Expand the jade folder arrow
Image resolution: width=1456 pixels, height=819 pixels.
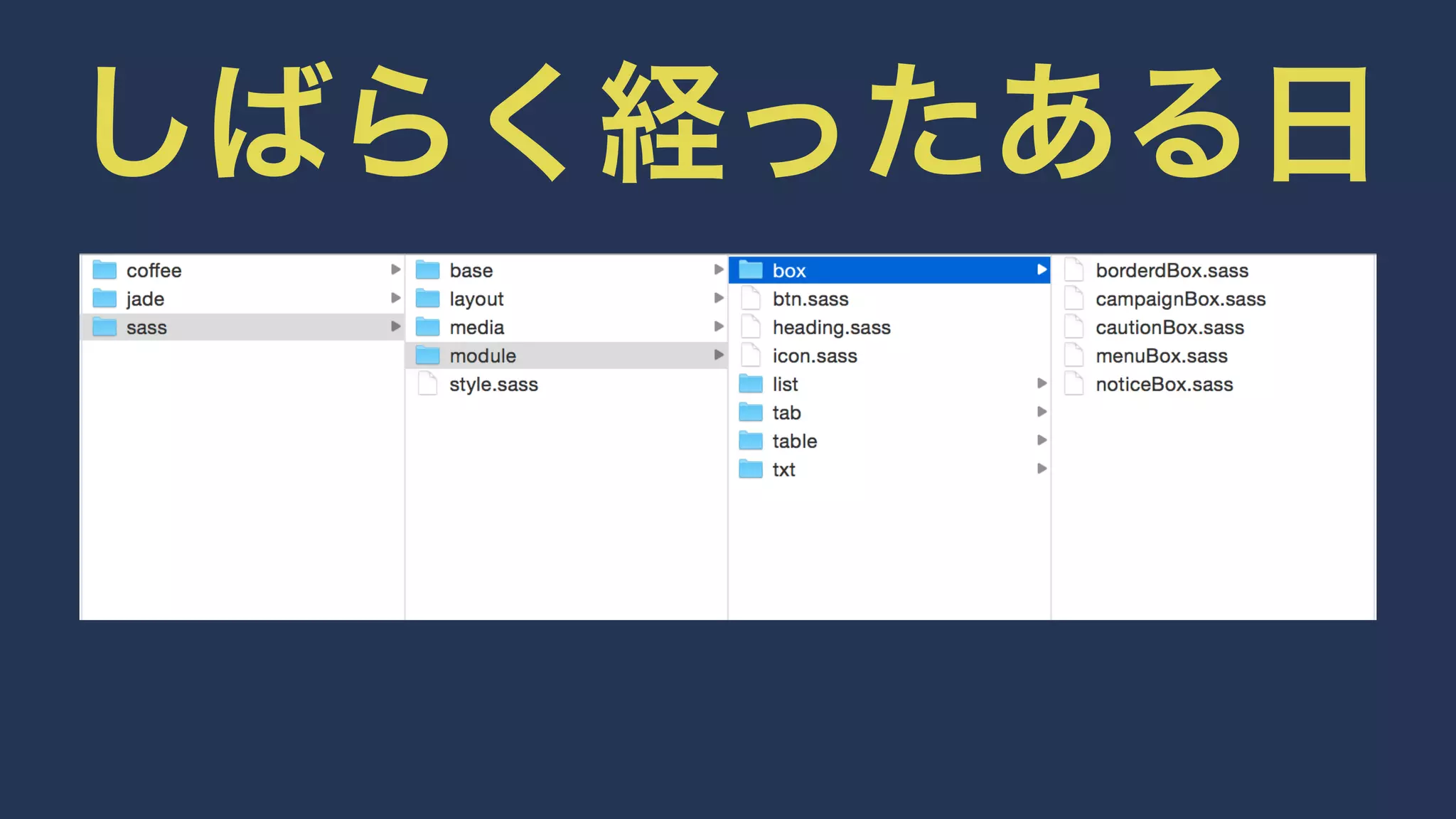[396, 298]
